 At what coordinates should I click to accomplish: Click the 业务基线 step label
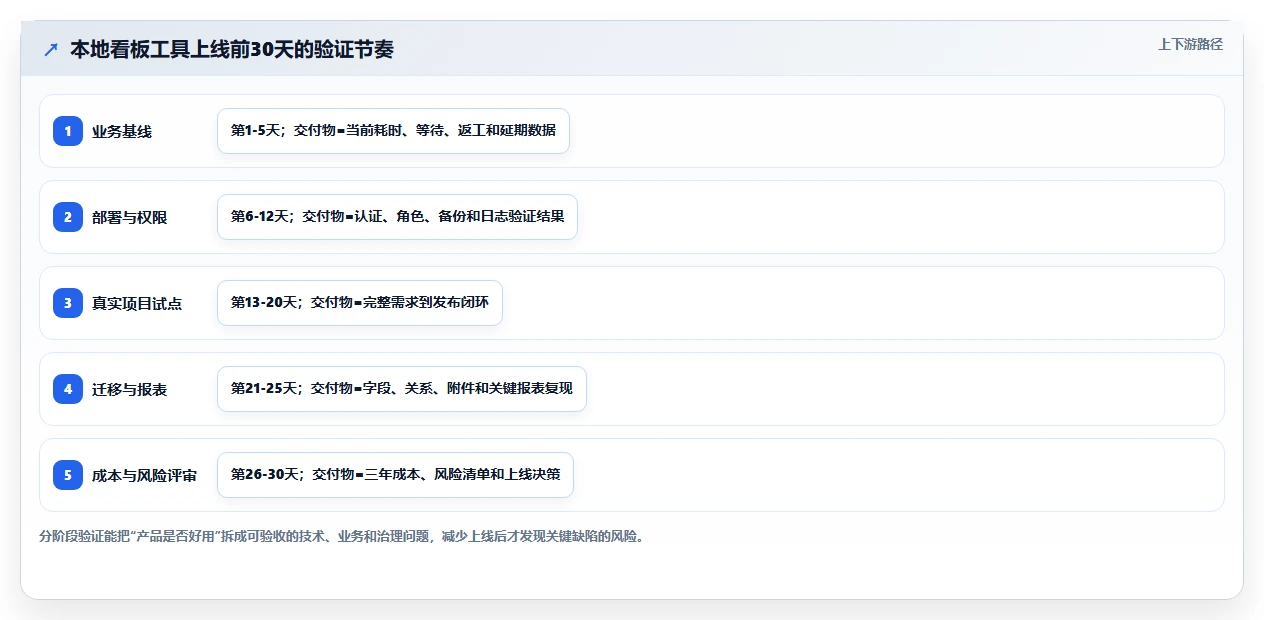[x=122, y=131]
